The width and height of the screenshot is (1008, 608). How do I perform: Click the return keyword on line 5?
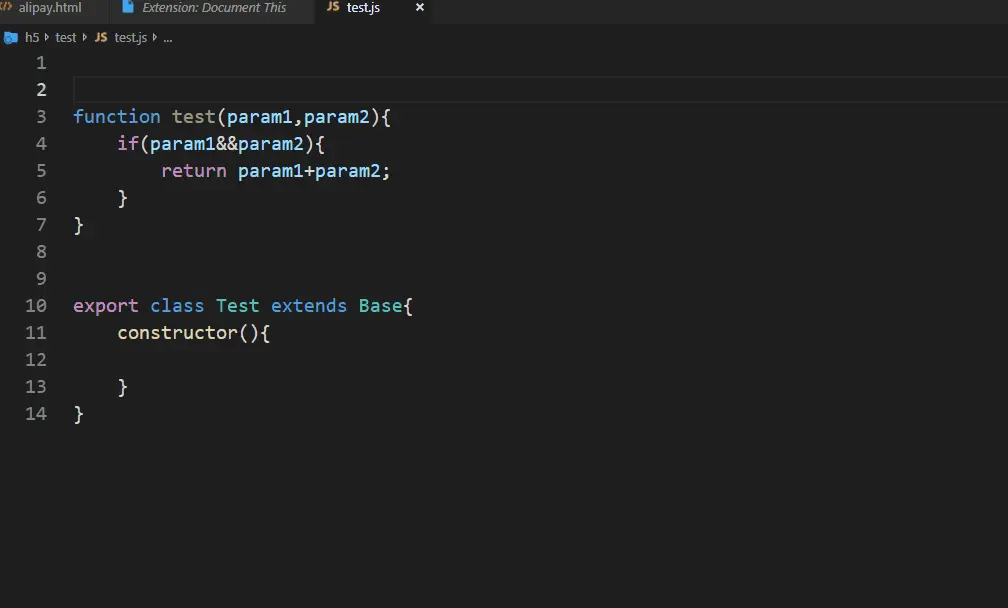(x=193, y=170)
